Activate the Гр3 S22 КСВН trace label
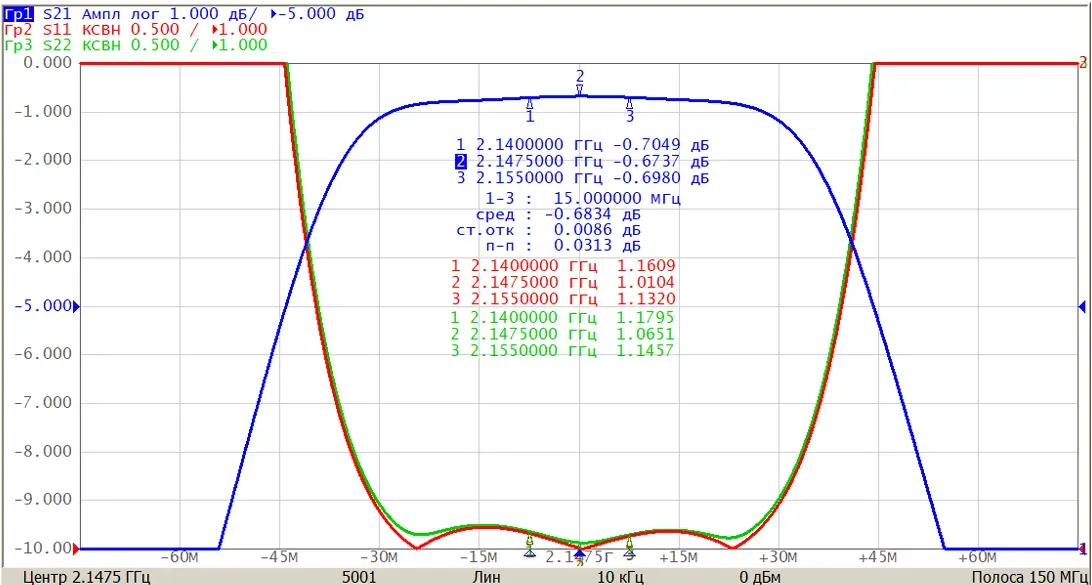 (136, 45)
